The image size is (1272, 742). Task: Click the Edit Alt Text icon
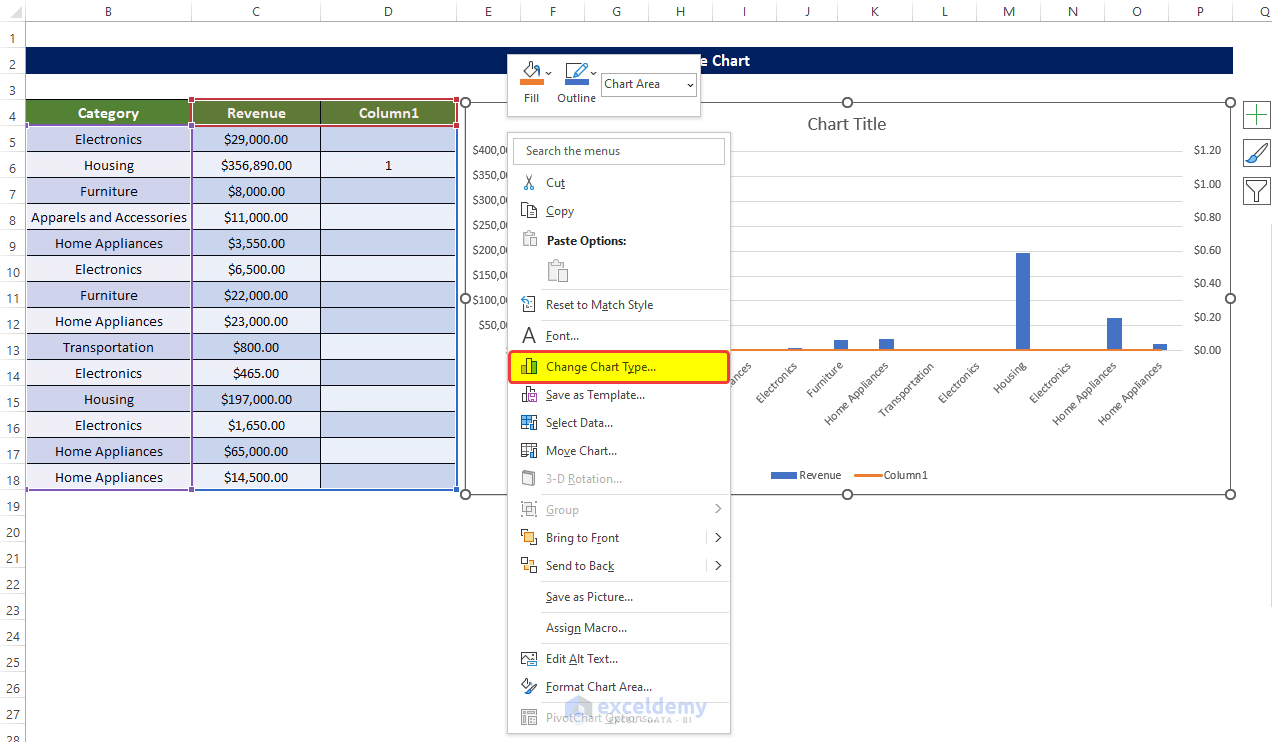[529, 659]
